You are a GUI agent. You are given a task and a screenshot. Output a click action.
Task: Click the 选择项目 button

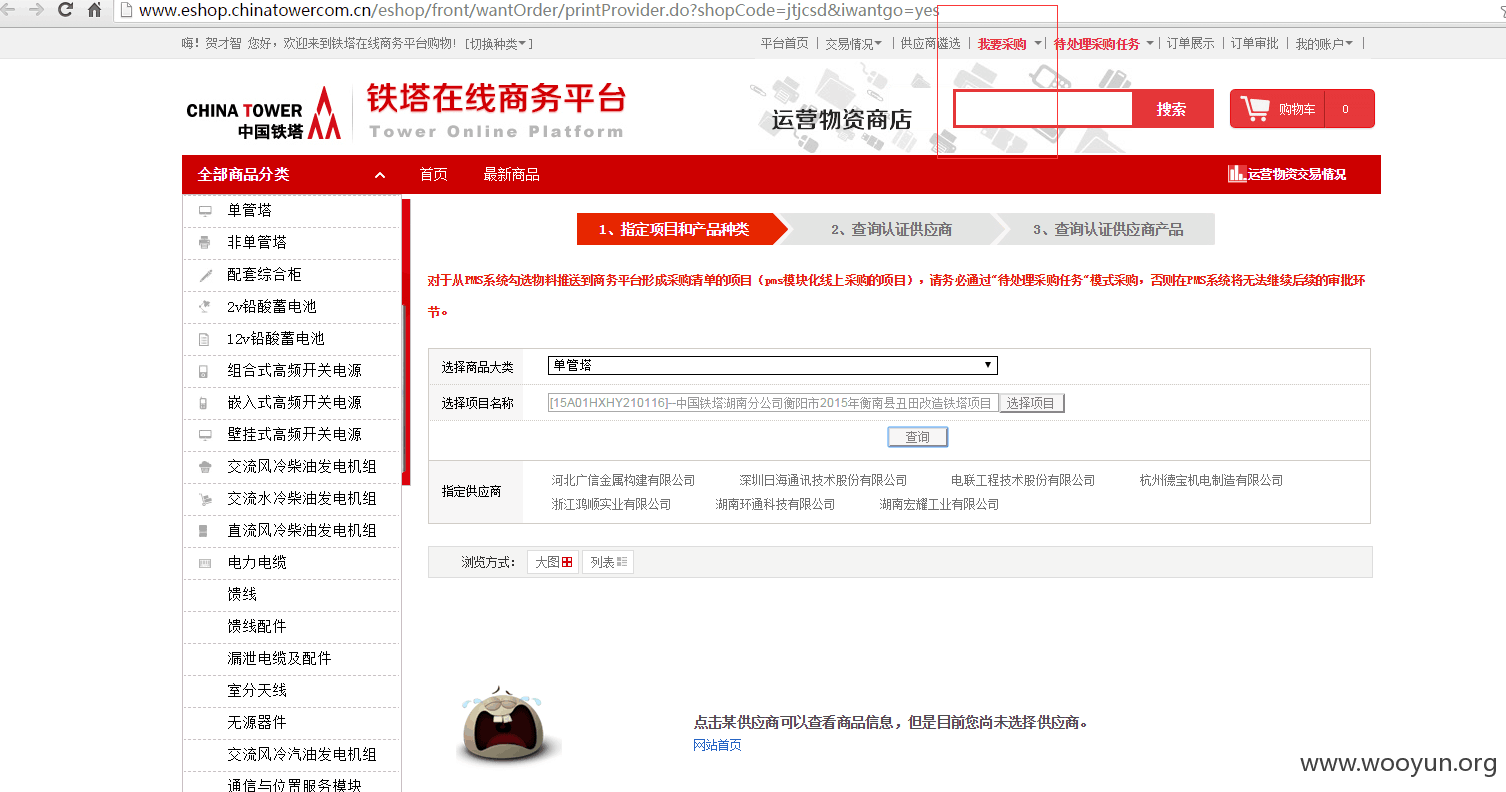[1031, 403]
